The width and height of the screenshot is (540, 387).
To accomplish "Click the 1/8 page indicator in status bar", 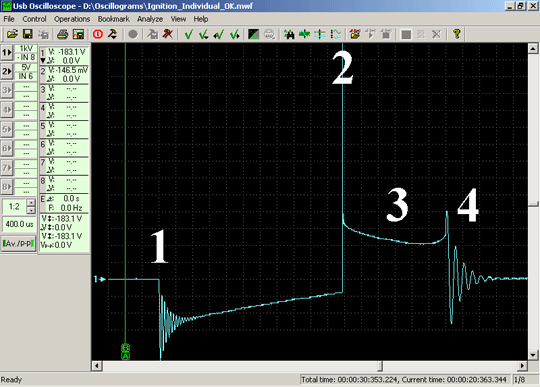I will 520,379.
